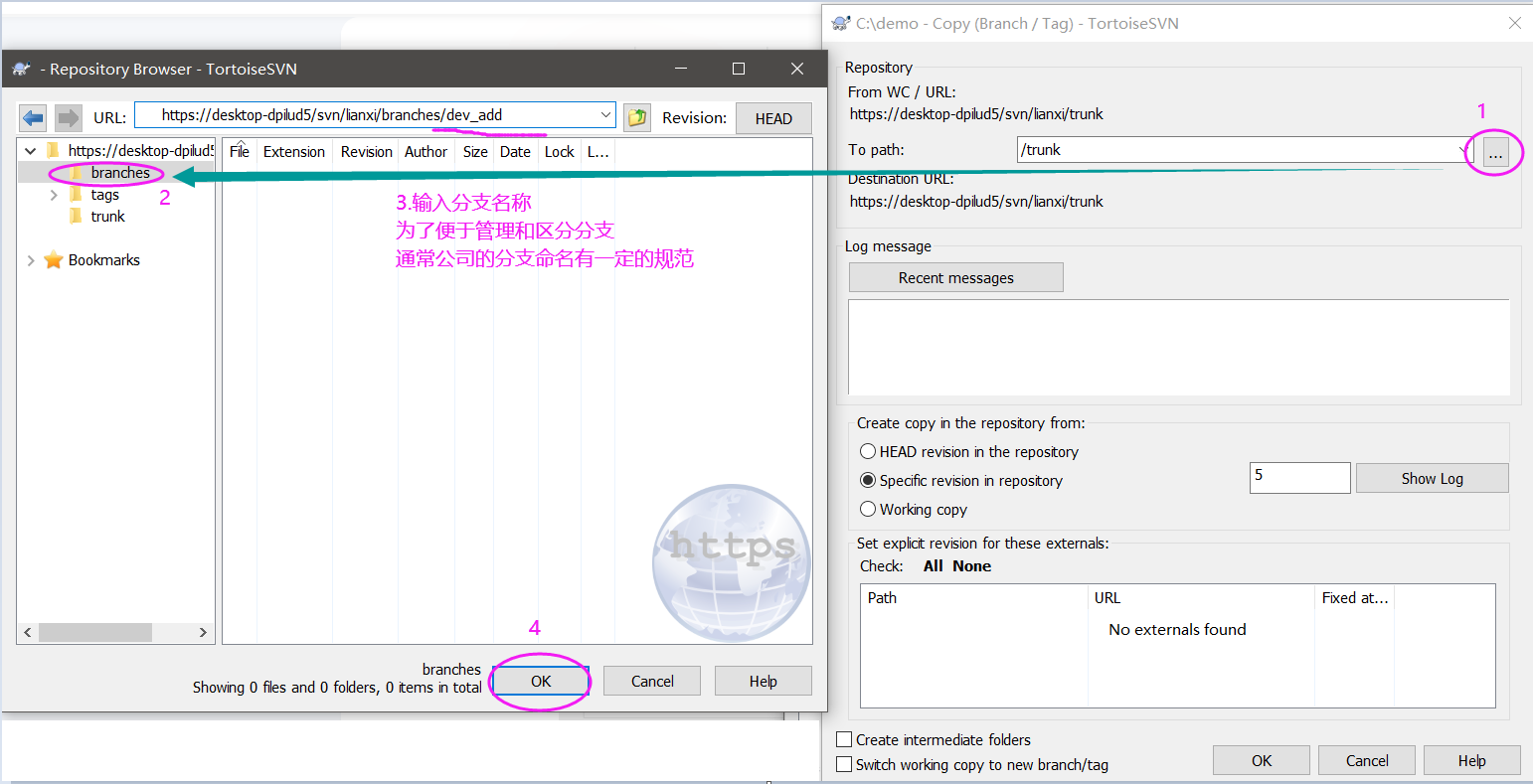Click the URL column header in externals list
The height and width of the screenshot is (784, 1533).
pos(1201,598)
